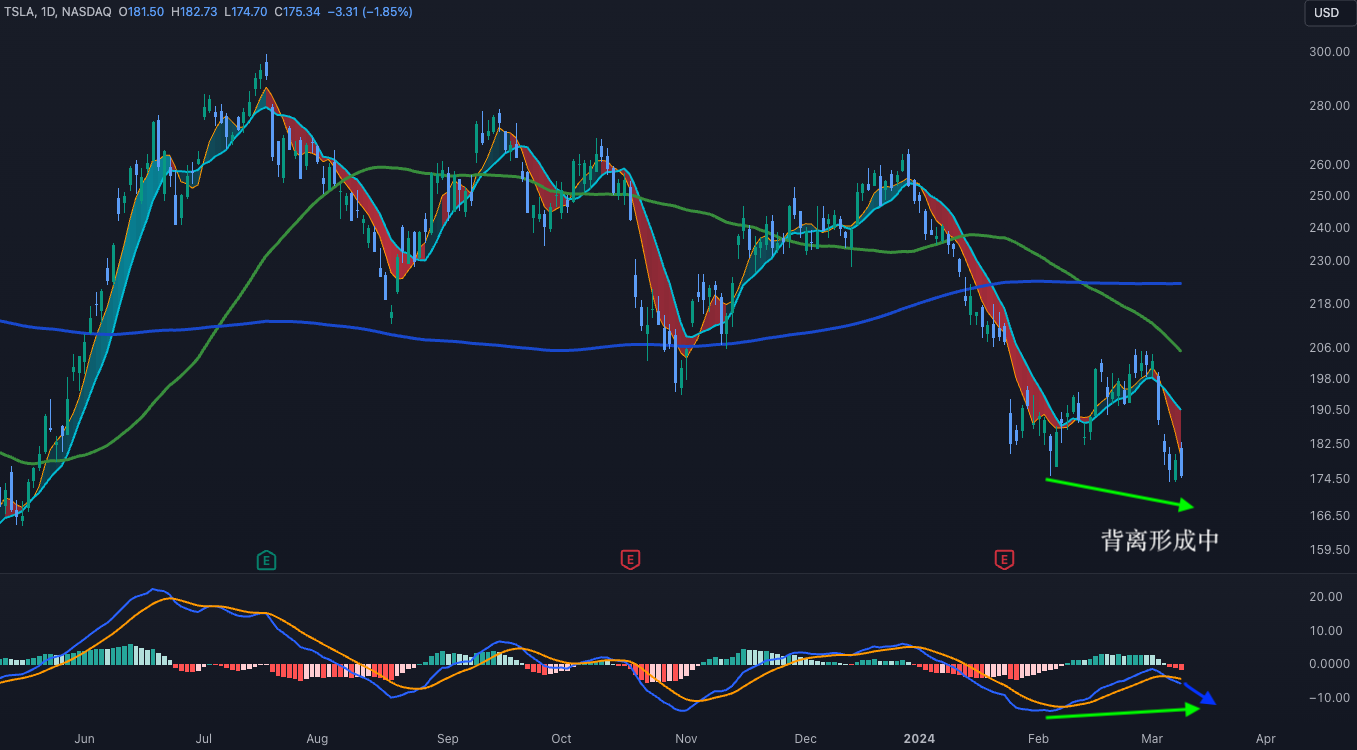Click the 206.00 level on price scale

click(1331, 348)
